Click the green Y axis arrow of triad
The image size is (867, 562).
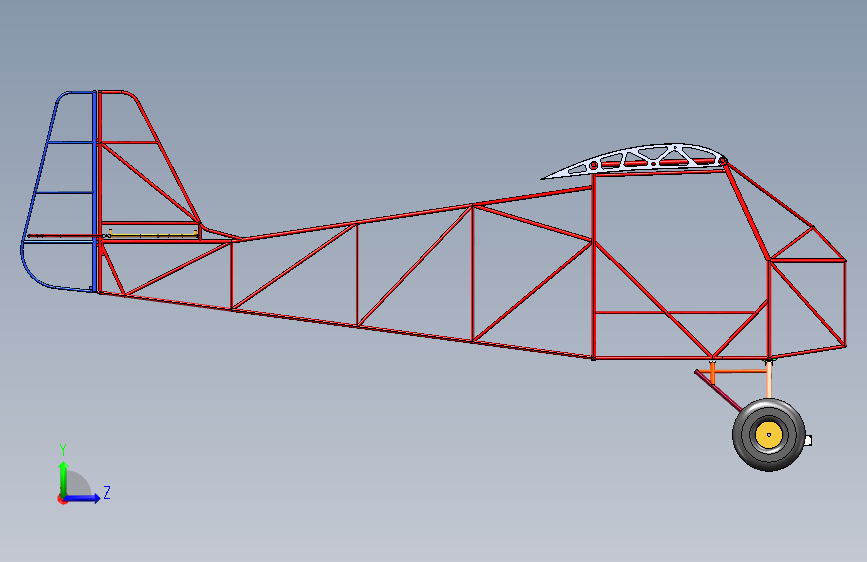pos(63,478)
